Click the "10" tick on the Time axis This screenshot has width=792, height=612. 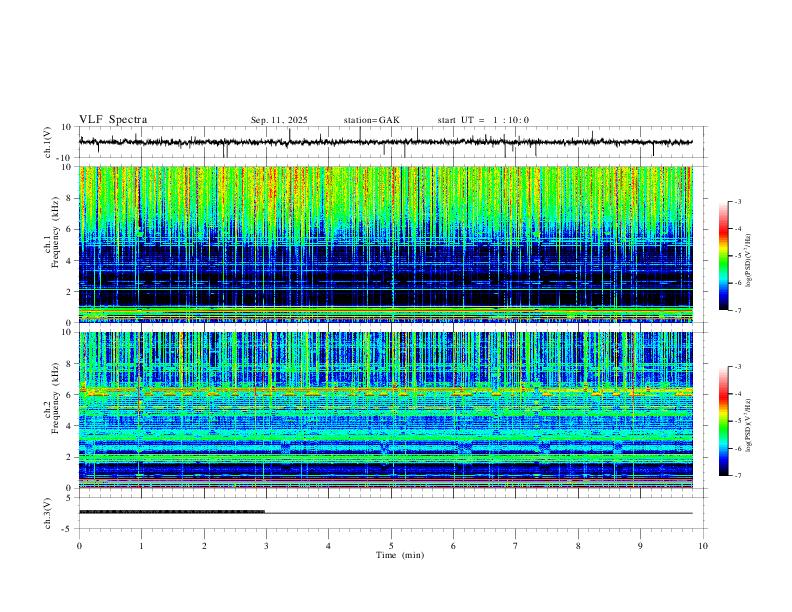pyautogui.click(x=703, y=546)
